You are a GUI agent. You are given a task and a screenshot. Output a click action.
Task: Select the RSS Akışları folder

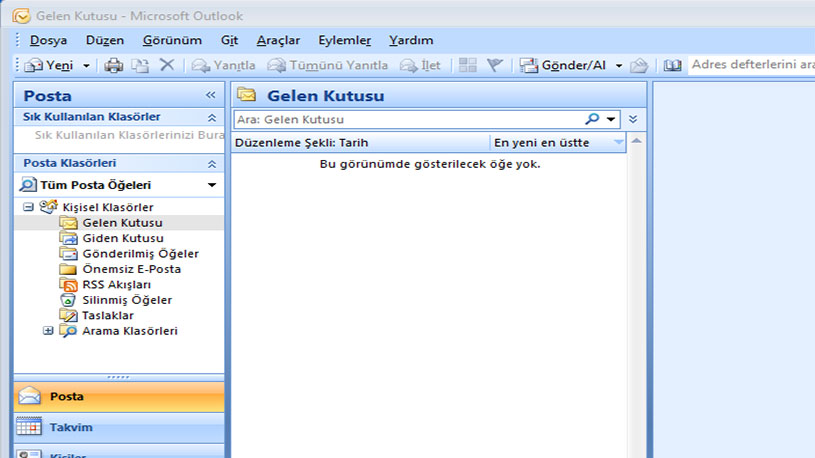[116, 284]
